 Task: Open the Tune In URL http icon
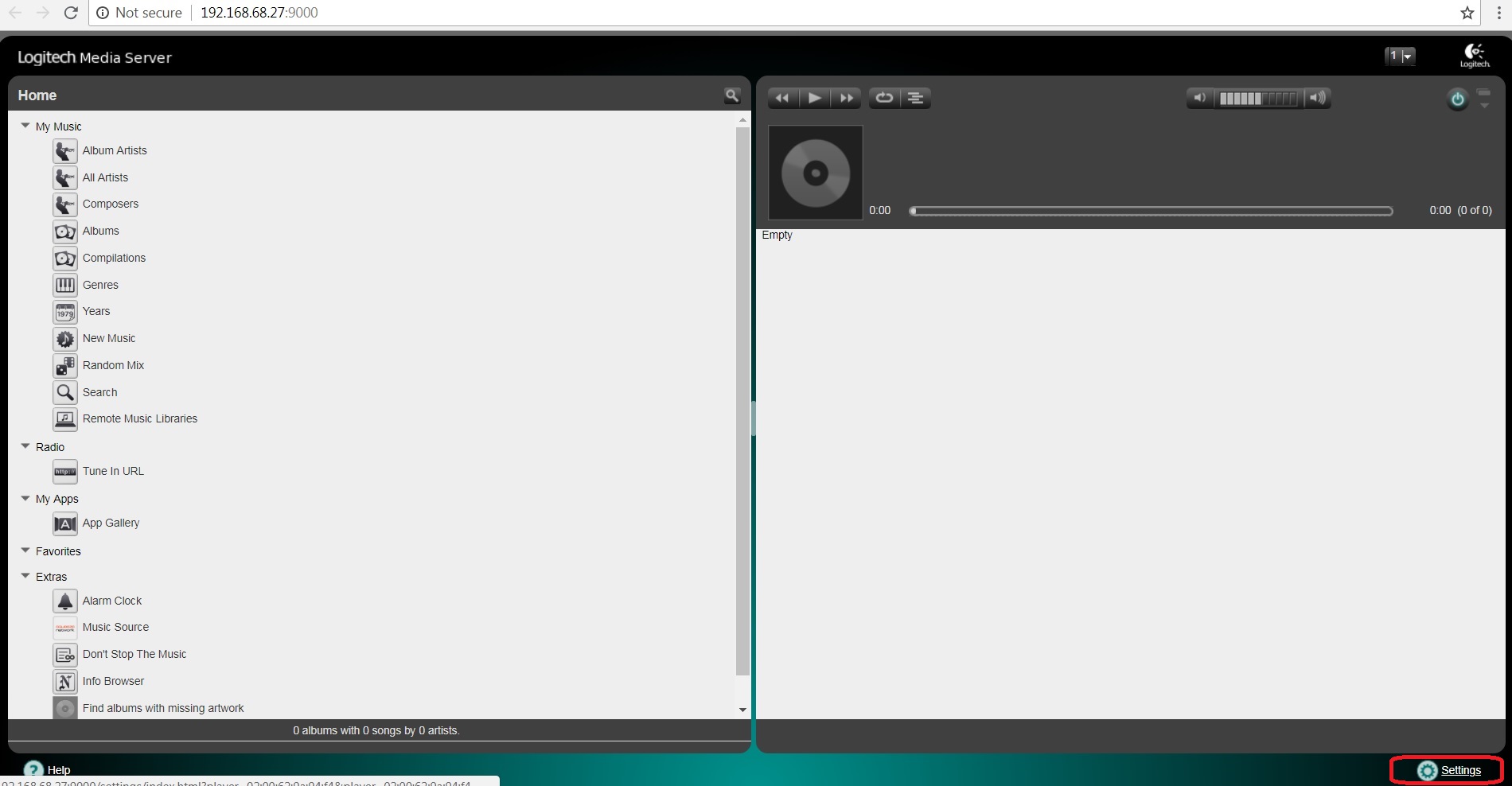pyautogui.click(x=65, y=472)
